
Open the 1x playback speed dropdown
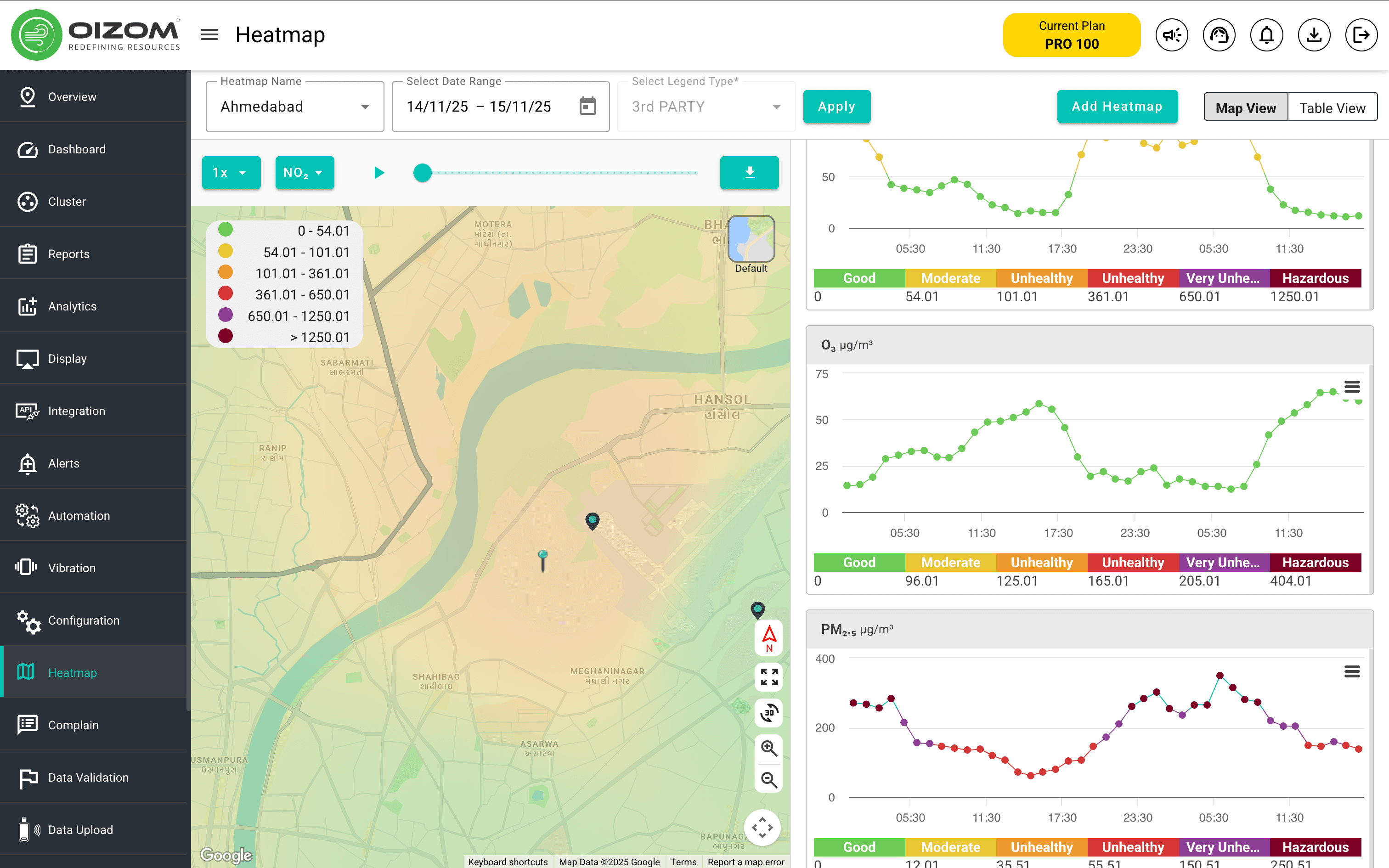[231, 173]
